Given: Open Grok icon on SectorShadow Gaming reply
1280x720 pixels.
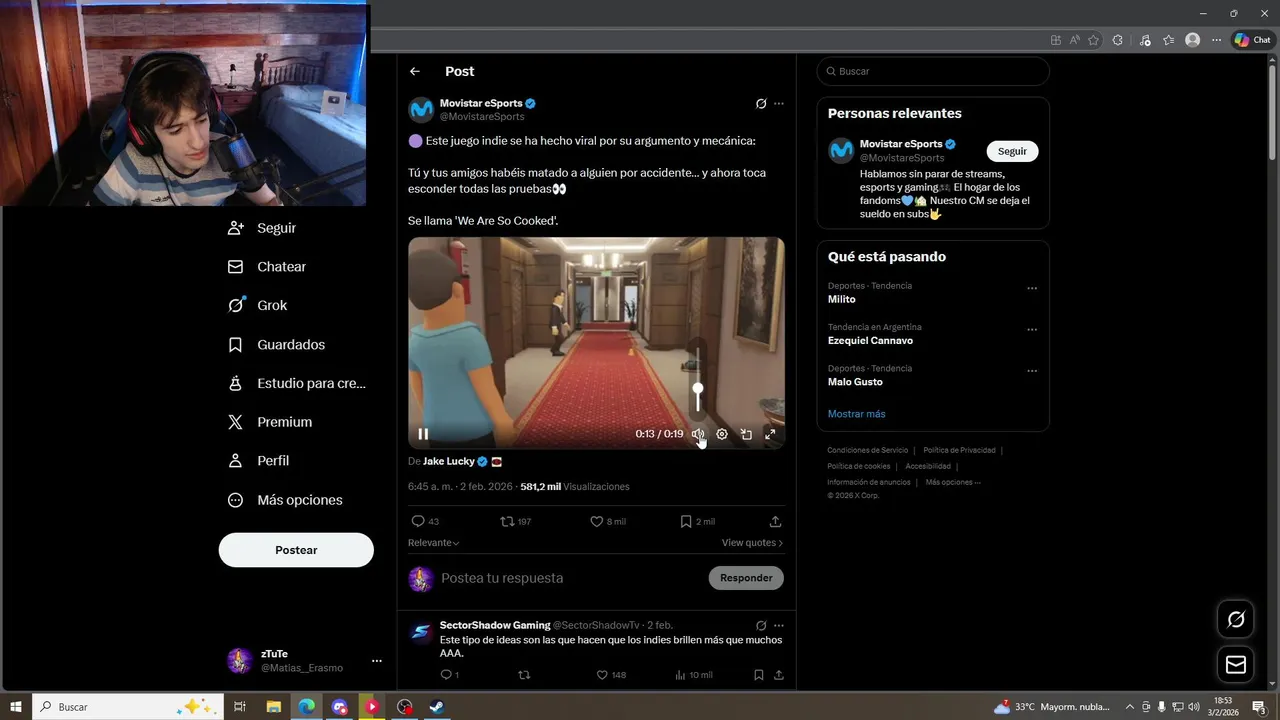Looking at the screenshot, I should coord(761,626).
